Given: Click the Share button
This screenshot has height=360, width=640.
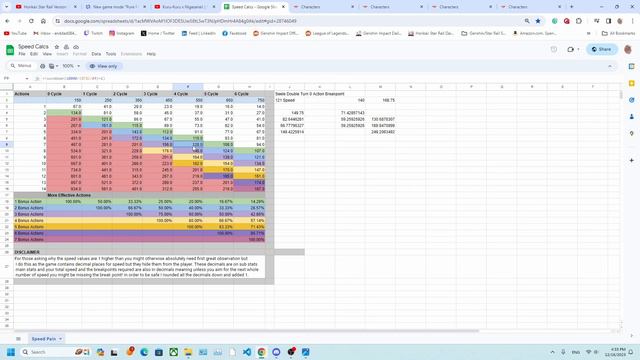Looking at the screenshot, I should point(602,49).
